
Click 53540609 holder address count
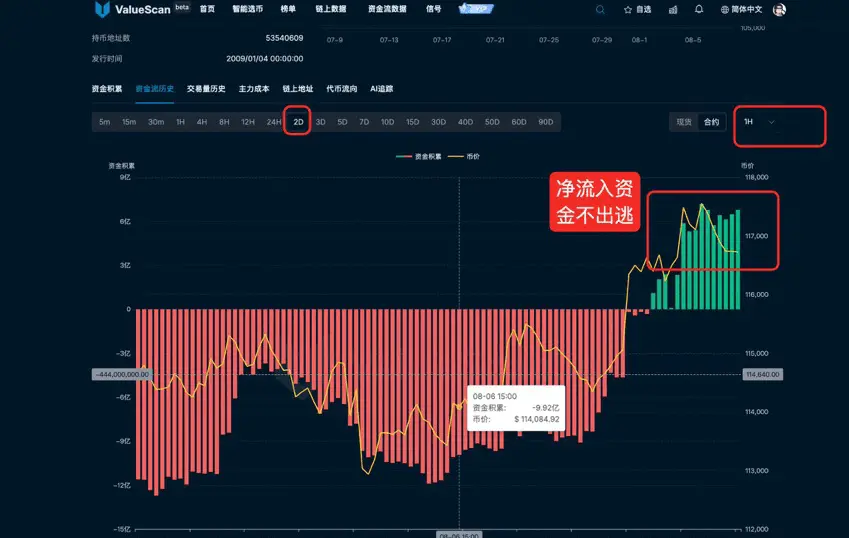[284, 38]
